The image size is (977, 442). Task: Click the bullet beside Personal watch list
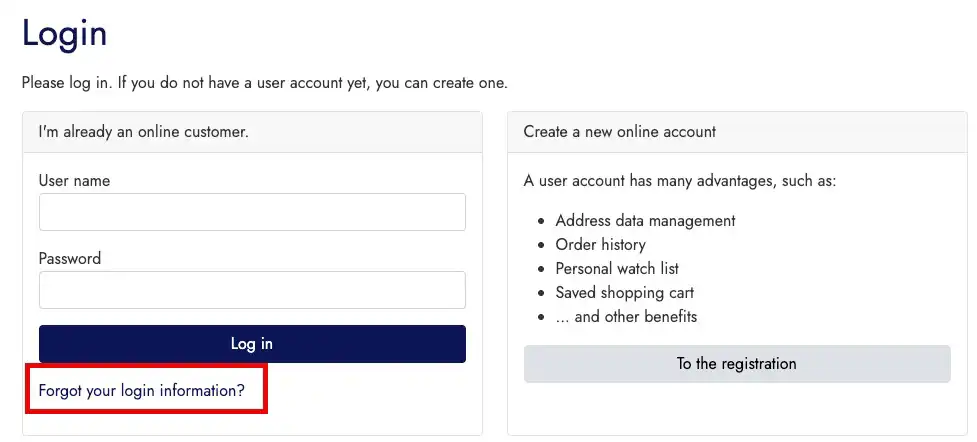pos(542,269)
